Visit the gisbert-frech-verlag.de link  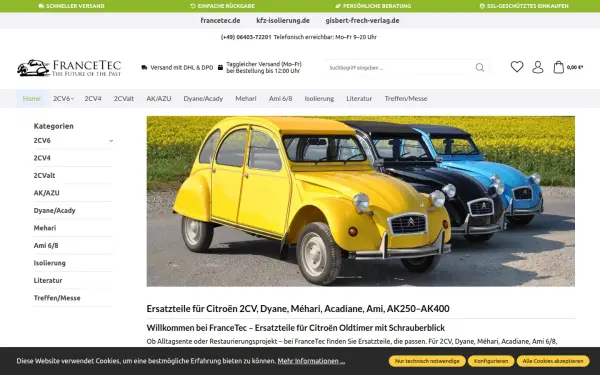[362, 21]
